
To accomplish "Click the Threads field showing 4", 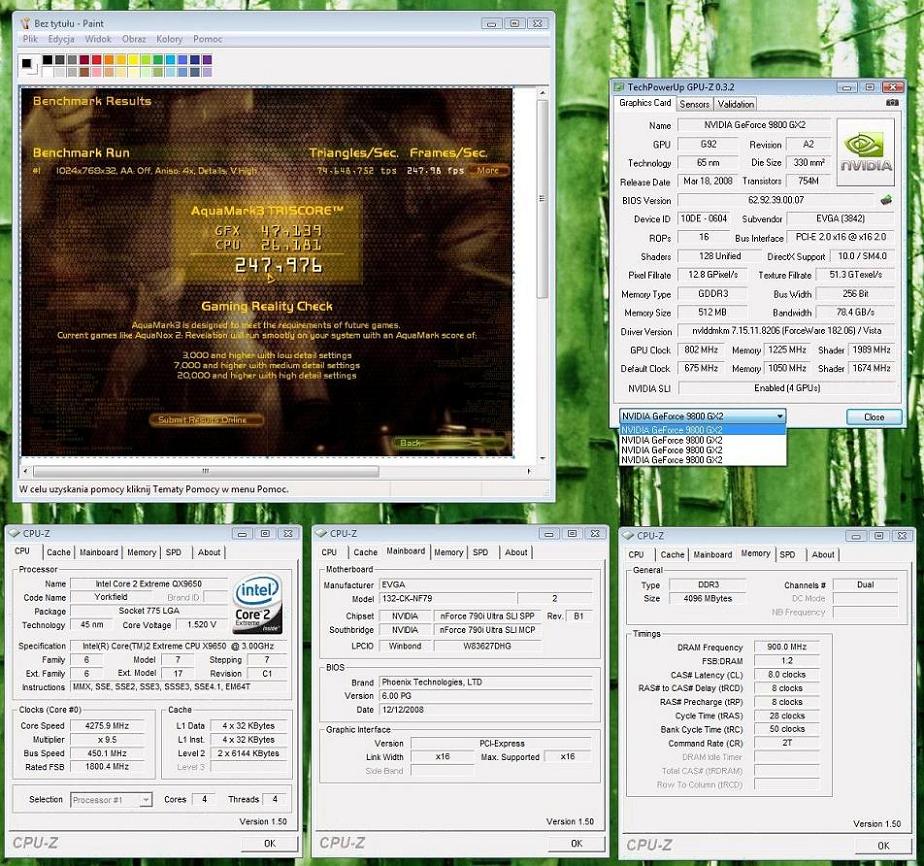I will [274, 799].
